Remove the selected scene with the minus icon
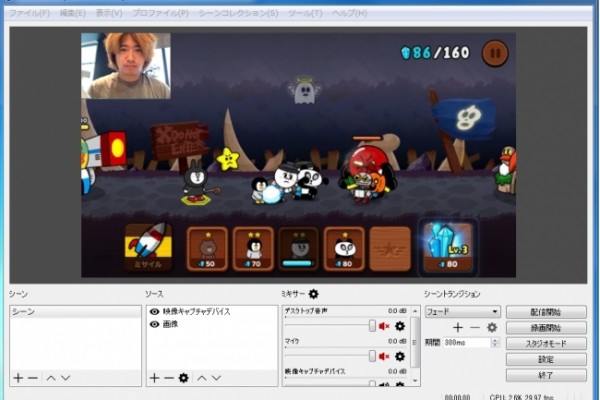 [x=33, y=378]
